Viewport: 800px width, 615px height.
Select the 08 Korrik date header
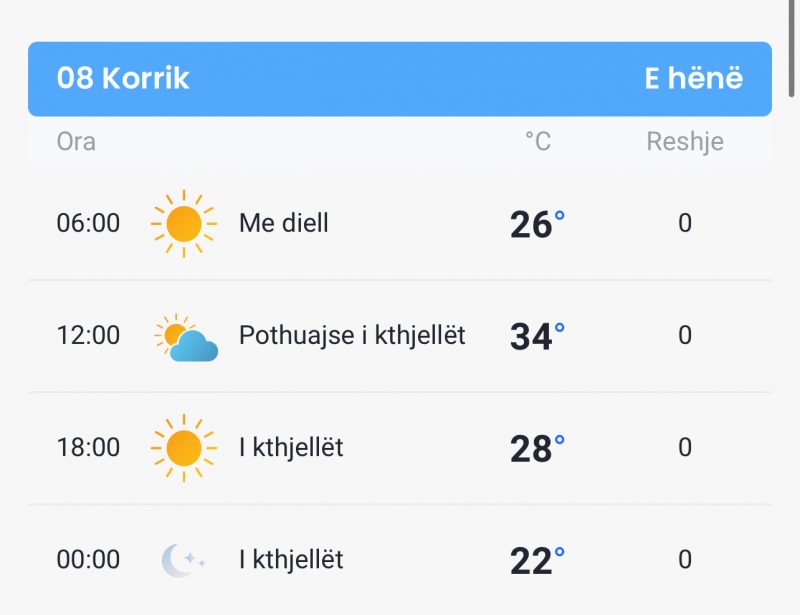pyautogui.click(x=123, y=78)
